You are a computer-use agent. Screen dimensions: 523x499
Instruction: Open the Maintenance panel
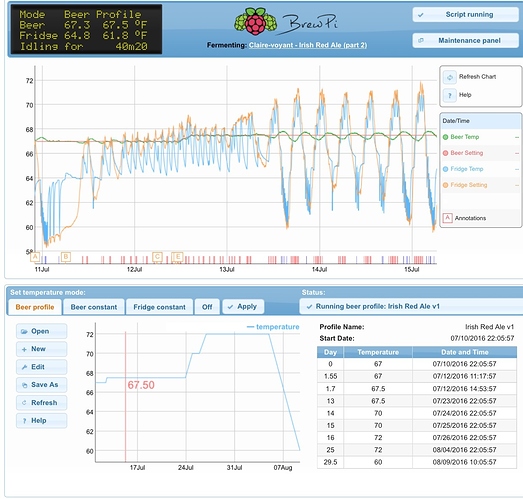click(x=466, y=41)
